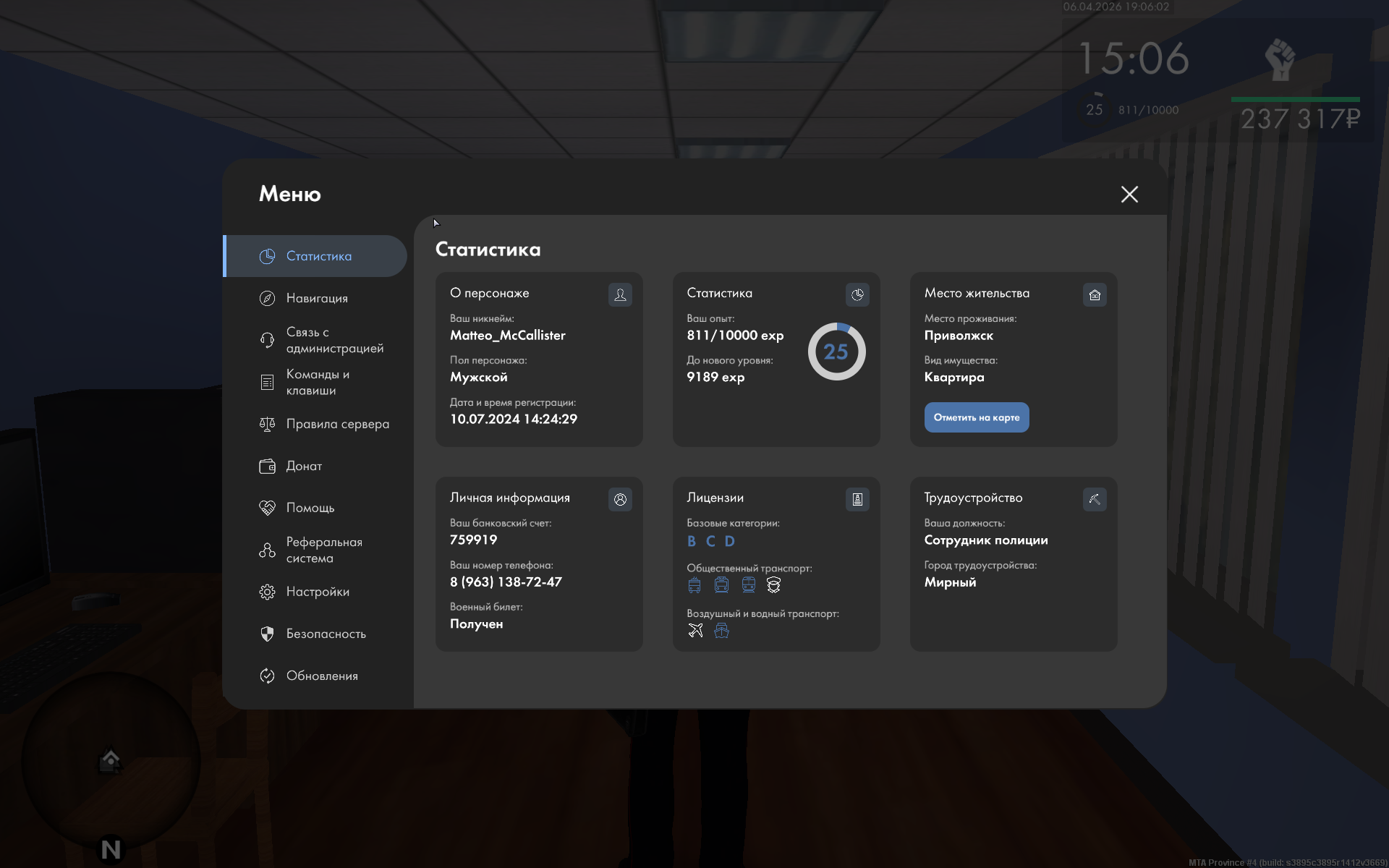Go to the Донат section
The width and height of the screenshot is (1389, 868).
pos(304,466)
